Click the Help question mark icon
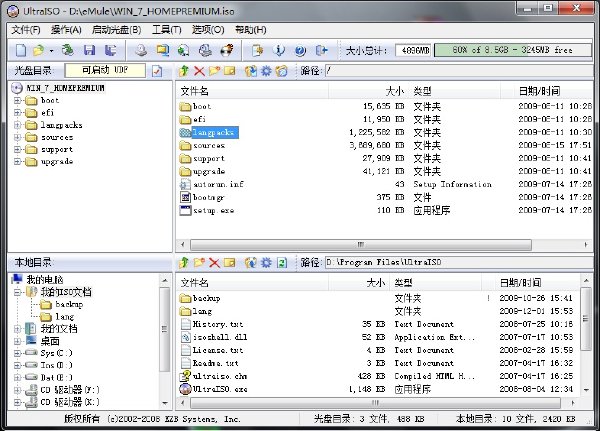 pos(300,50)
